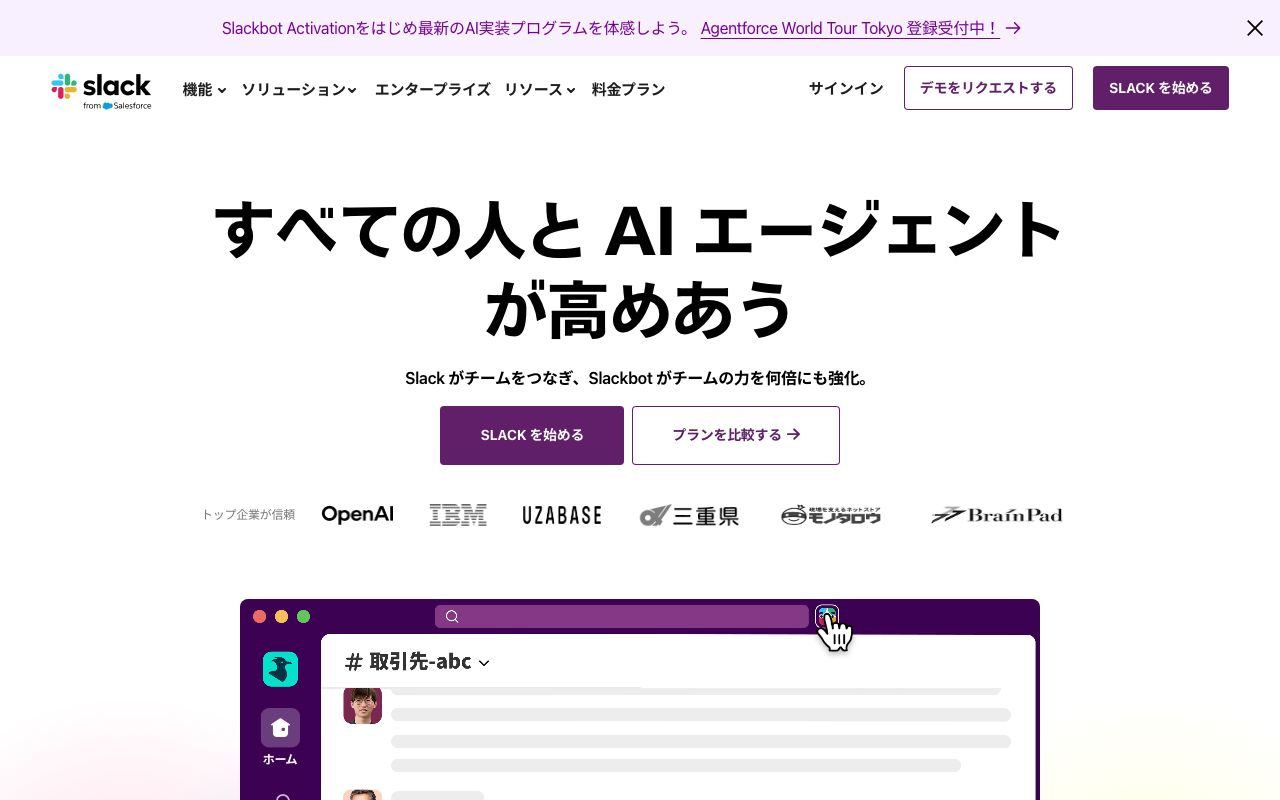Close the announcement banner with the X
This screenshot has width=1280, height=800.
(x=1255, y=28)
